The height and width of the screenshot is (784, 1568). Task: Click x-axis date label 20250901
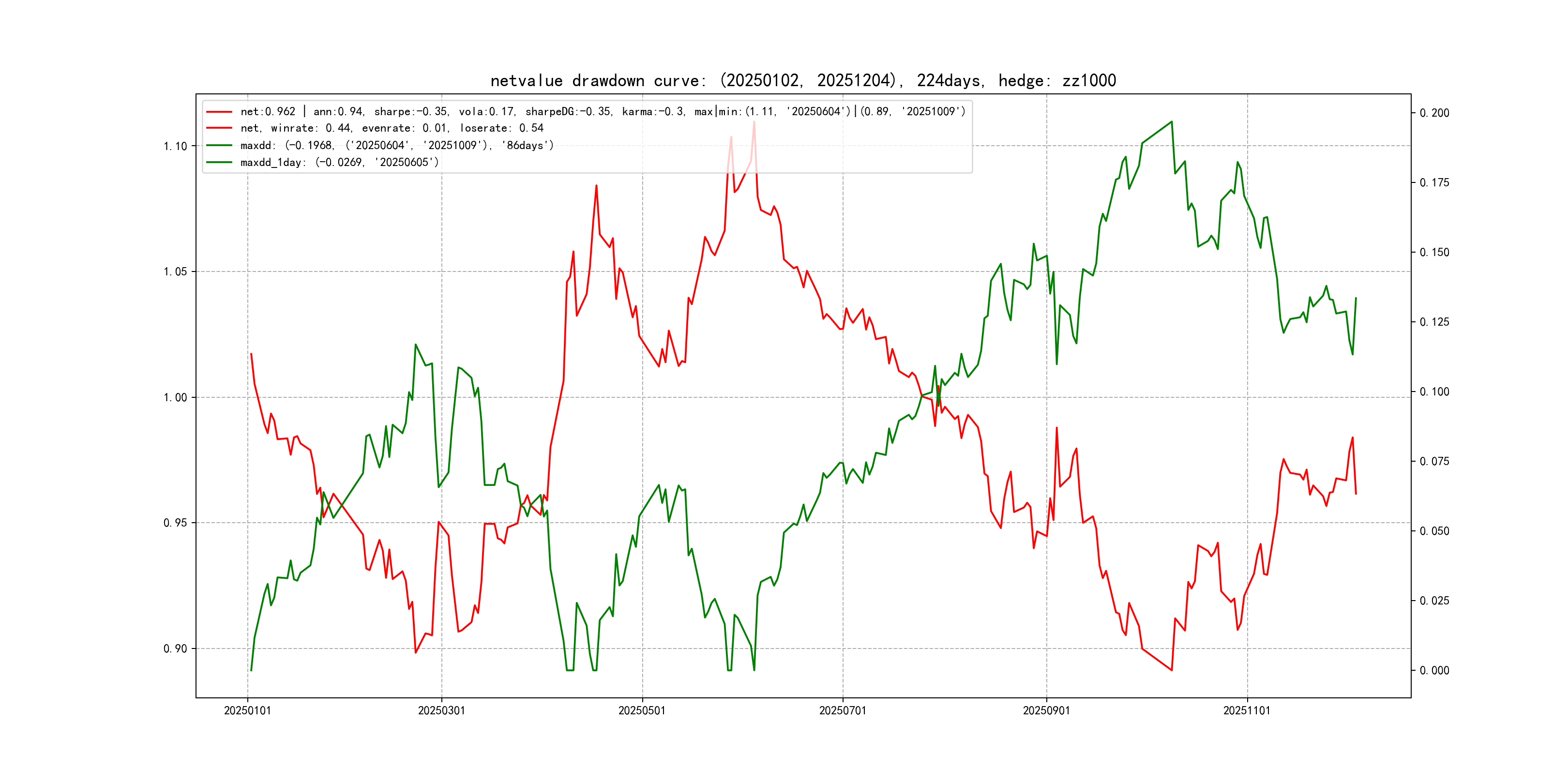click(x=1046, y=710)
